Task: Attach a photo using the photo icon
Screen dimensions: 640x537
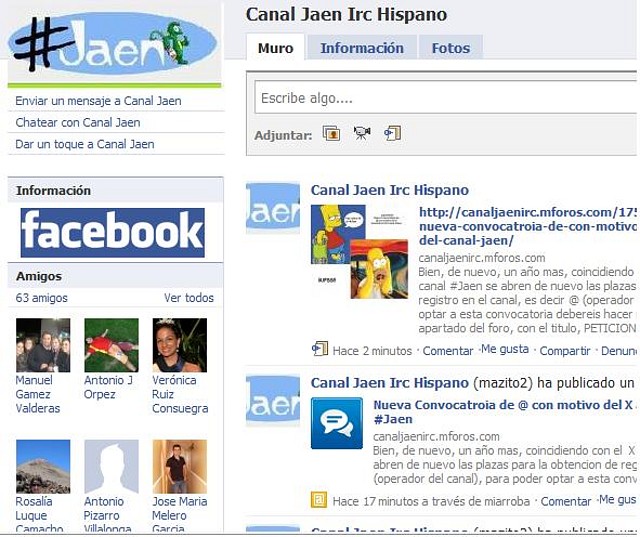Action: [331, 133]
